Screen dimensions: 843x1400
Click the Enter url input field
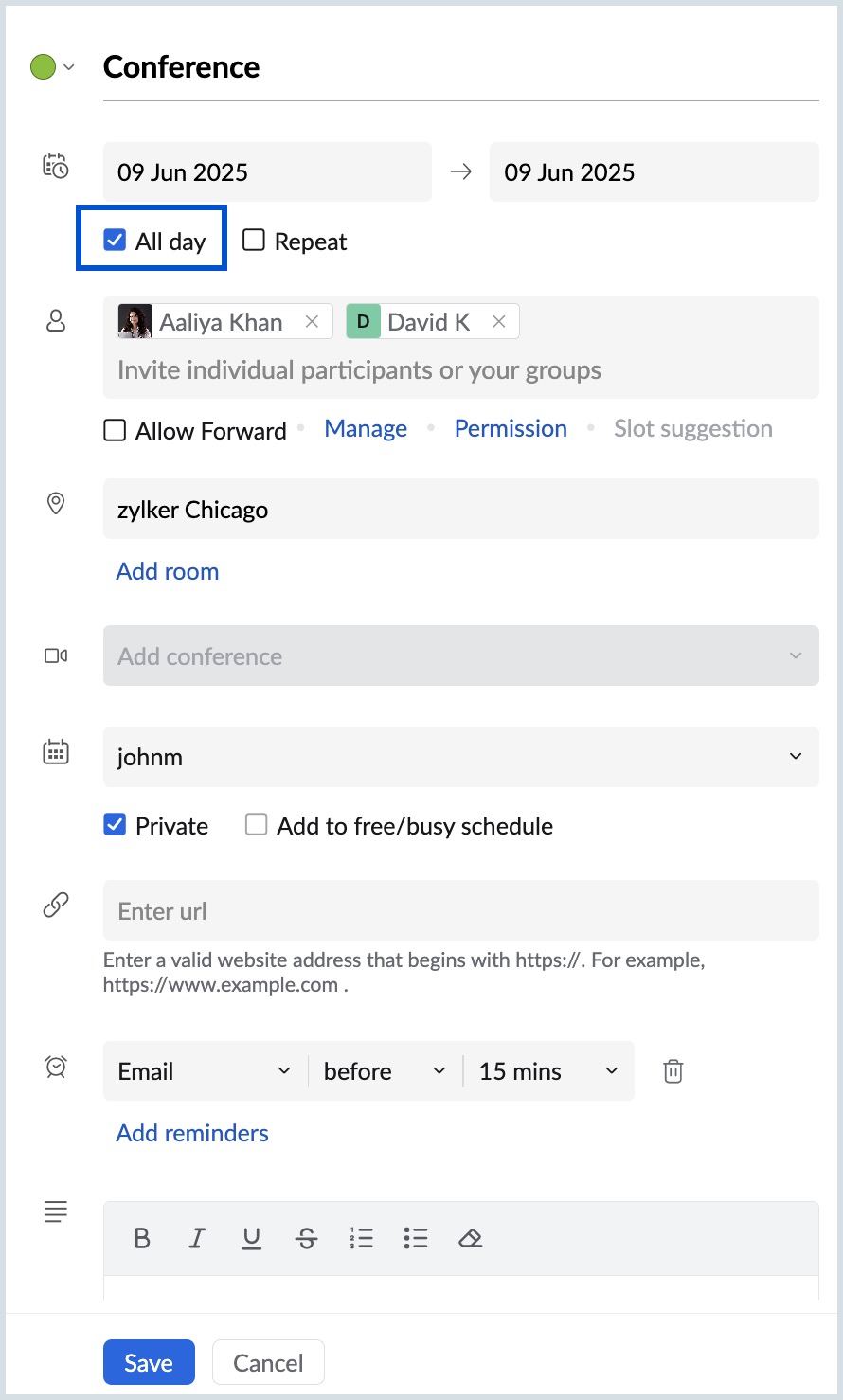pyautogui.click(x=460, y=911)
